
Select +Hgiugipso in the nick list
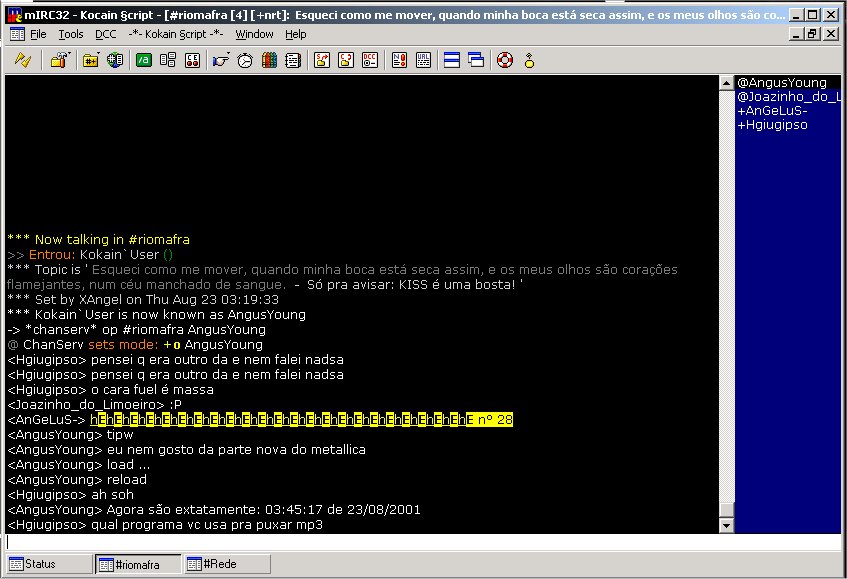click(772, 125)
